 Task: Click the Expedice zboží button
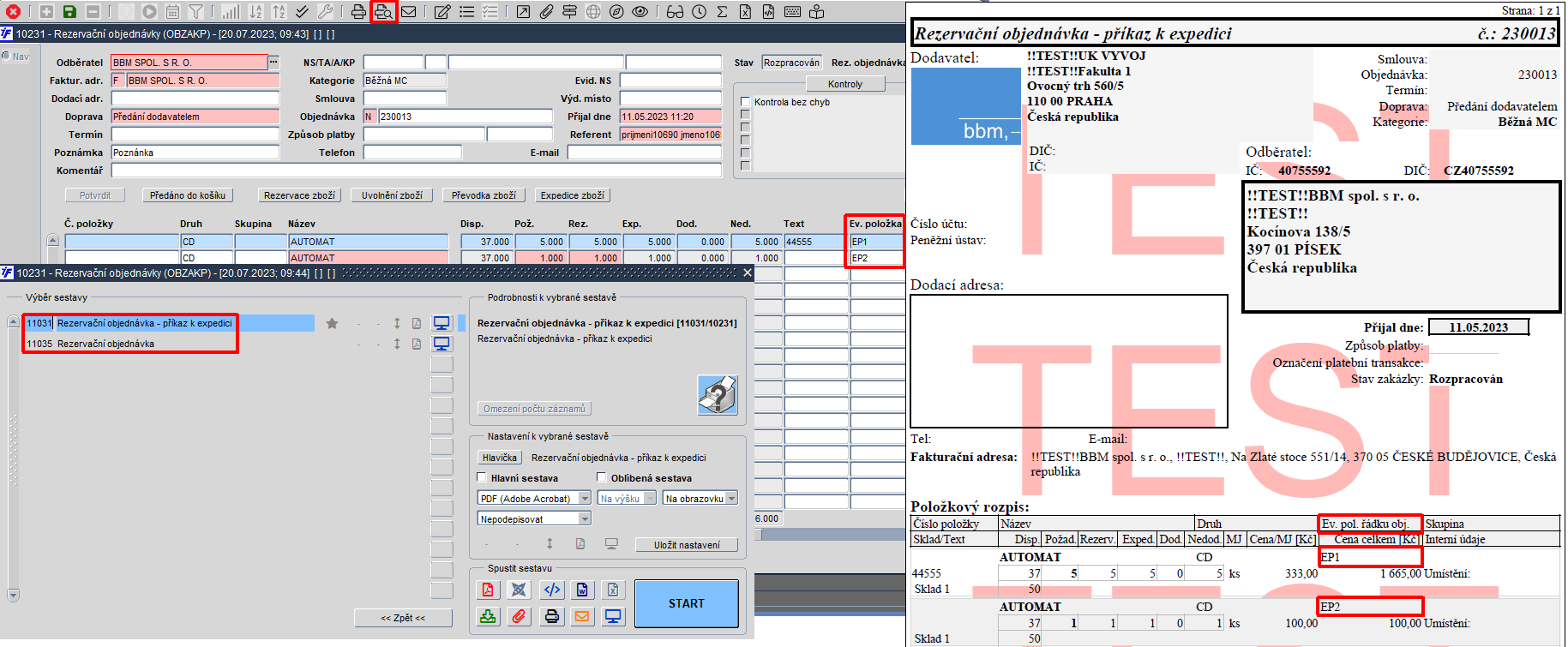coord(572,195)
